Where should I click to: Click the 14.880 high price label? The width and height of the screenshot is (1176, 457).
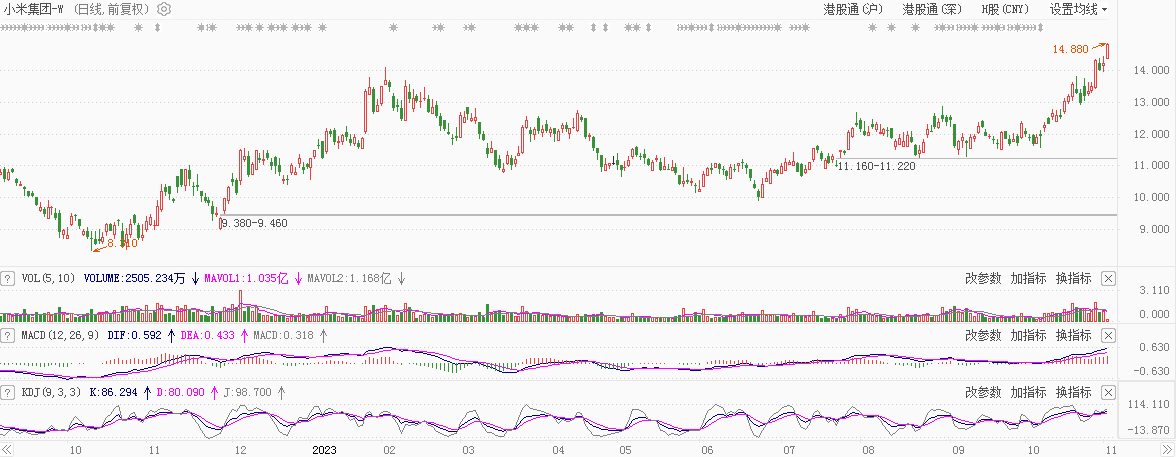click(1069, 49)
